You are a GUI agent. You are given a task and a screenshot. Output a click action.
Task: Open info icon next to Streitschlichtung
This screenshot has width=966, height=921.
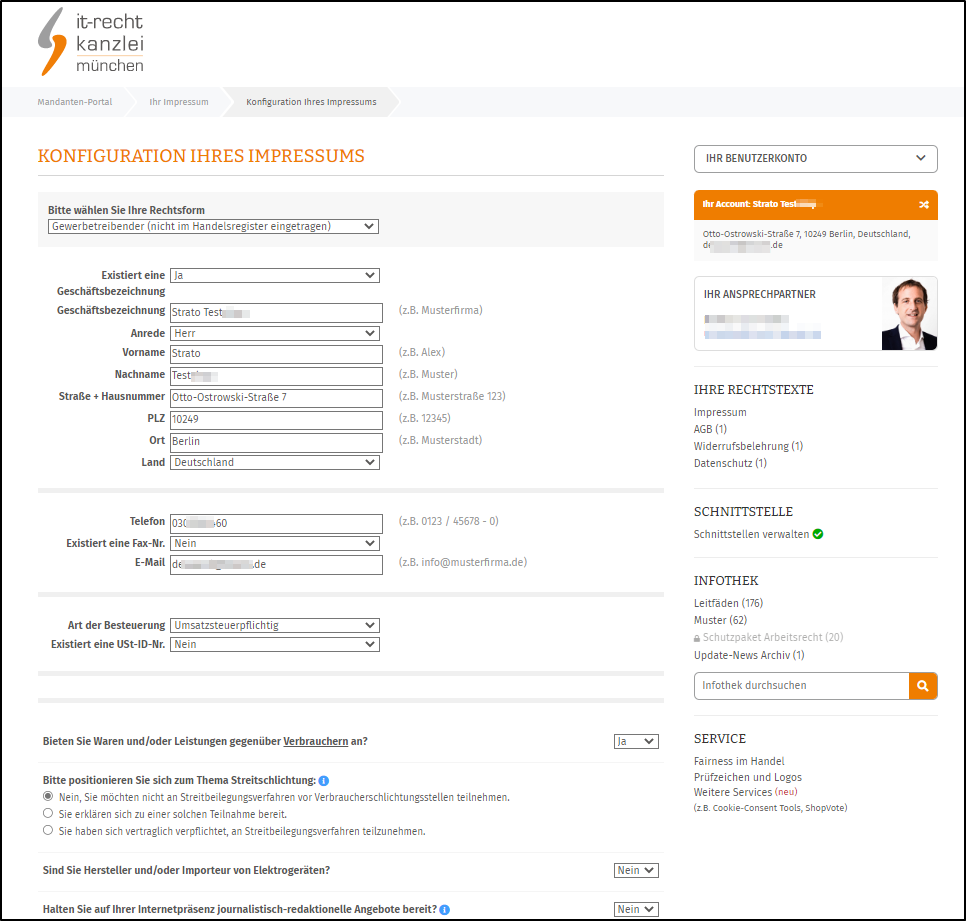(324, 780)
